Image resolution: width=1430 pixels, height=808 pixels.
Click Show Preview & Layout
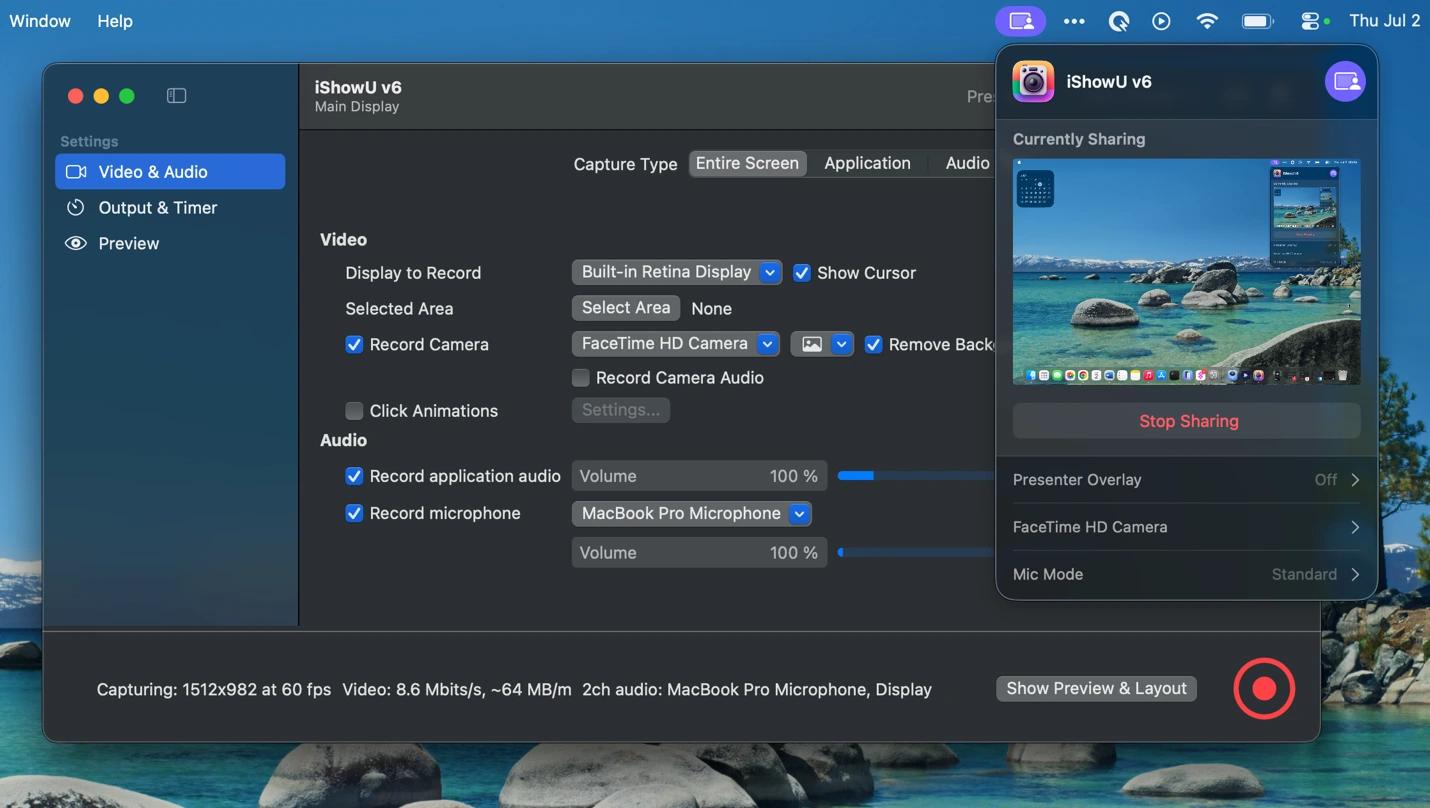click(1096, 688)
